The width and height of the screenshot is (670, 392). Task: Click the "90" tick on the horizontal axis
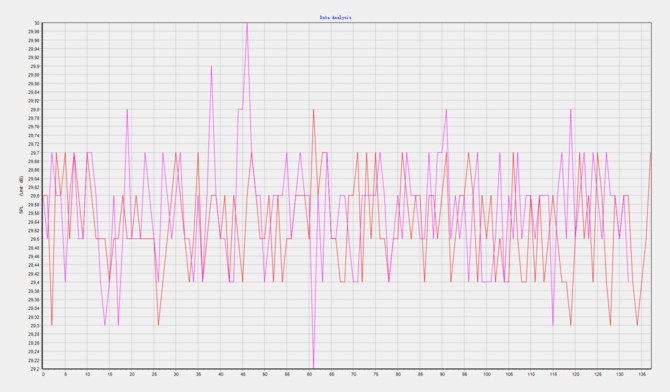pos(443,374)
